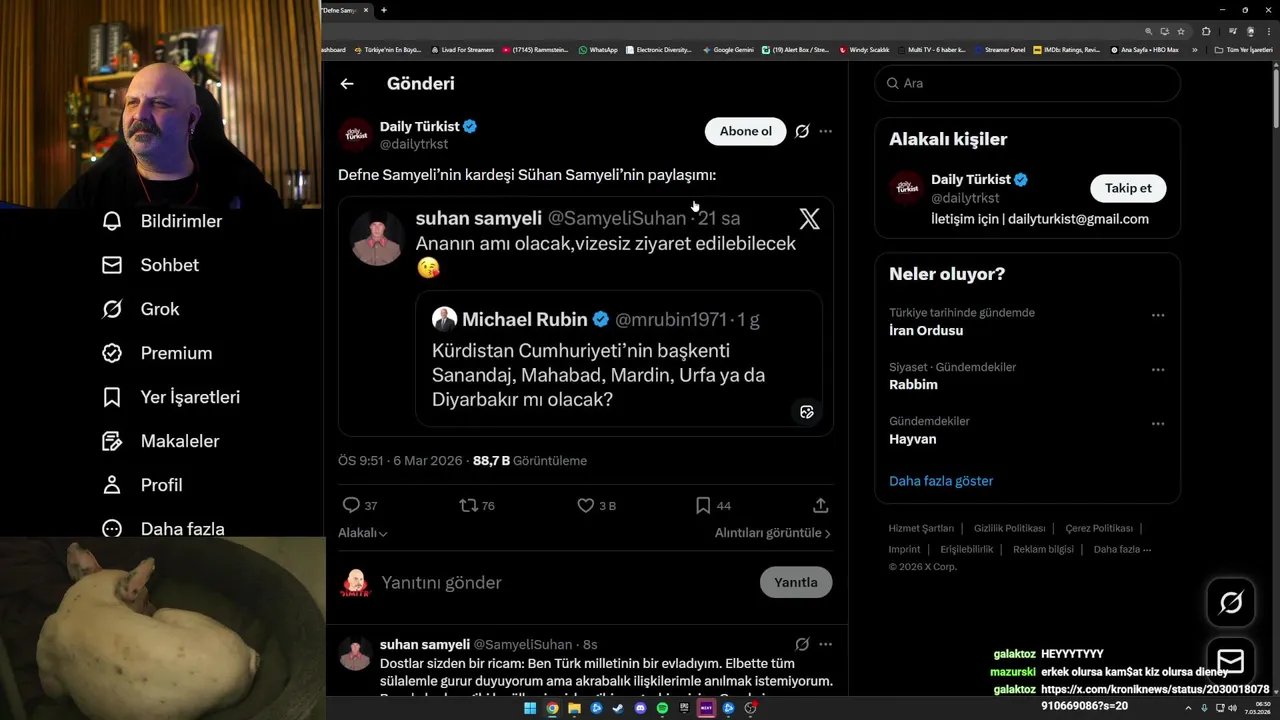Open suhan samyeli avatar in embedded tweet
The width and height of the screenshot is (1280, 720).
[377, 238]
